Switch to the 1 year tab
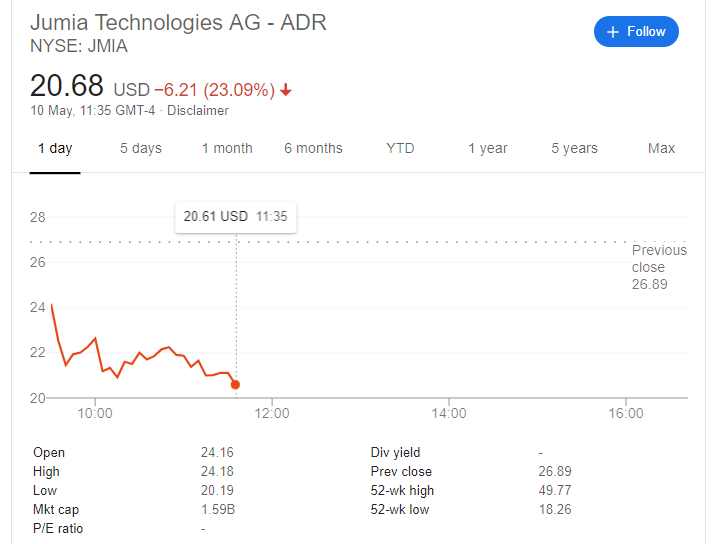This screenshot has width=720, height=544. coord(487,148)
